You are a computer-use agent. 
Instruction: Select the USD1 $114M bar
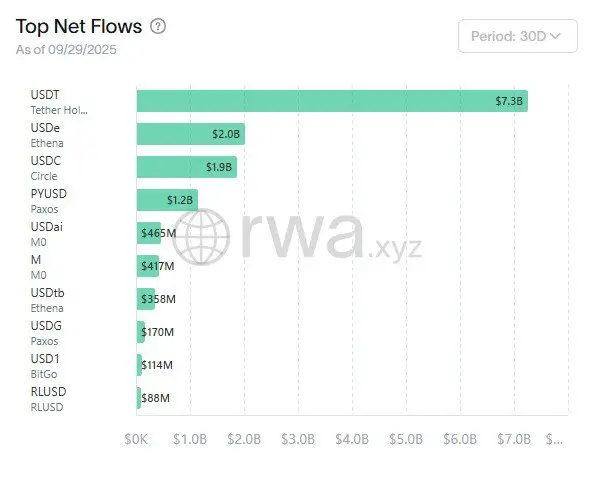tap(139, 365)
